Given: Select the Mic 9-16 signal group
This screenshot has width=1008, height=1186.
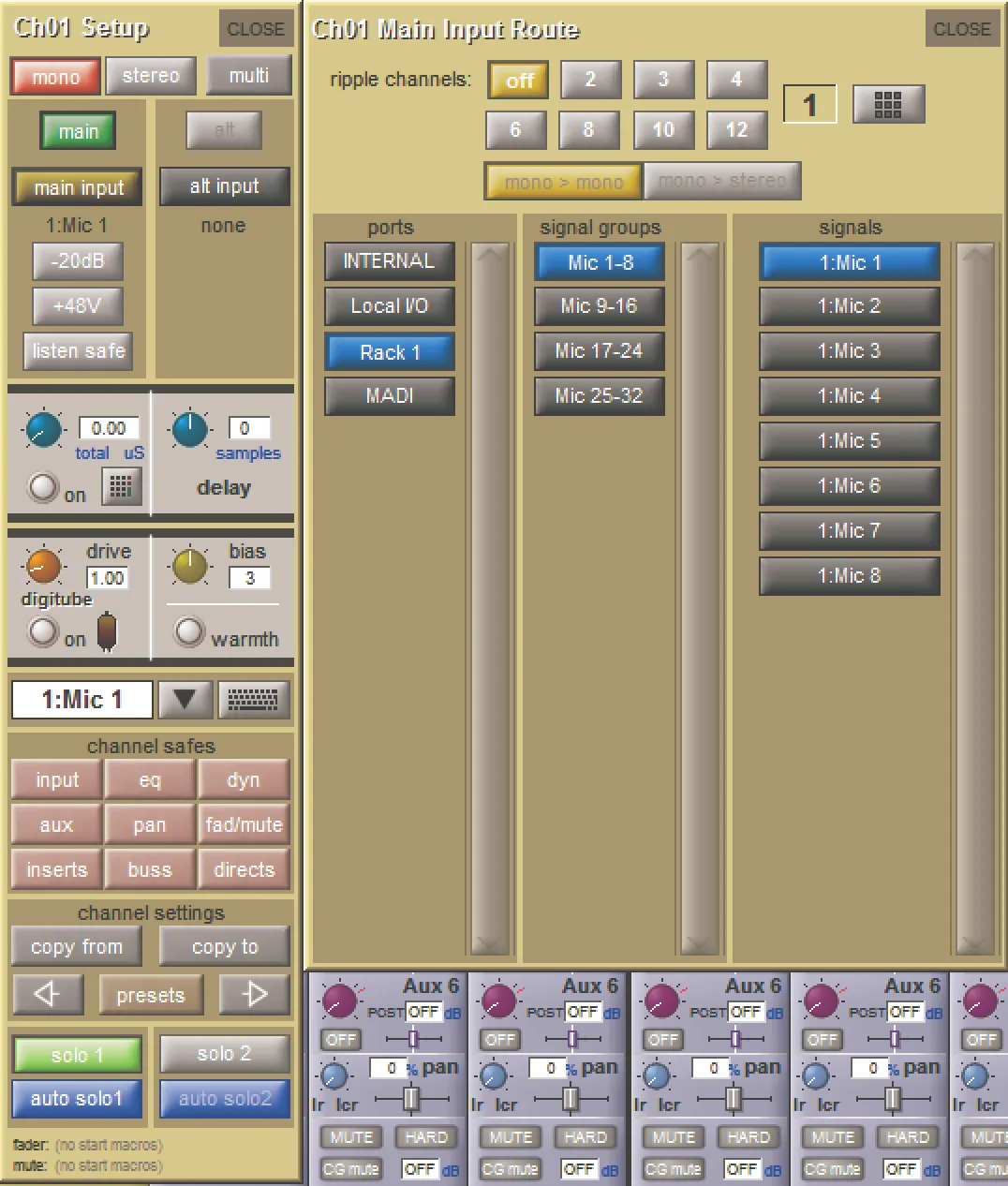Looking at the screenshot, I should [x=600, y=305].
